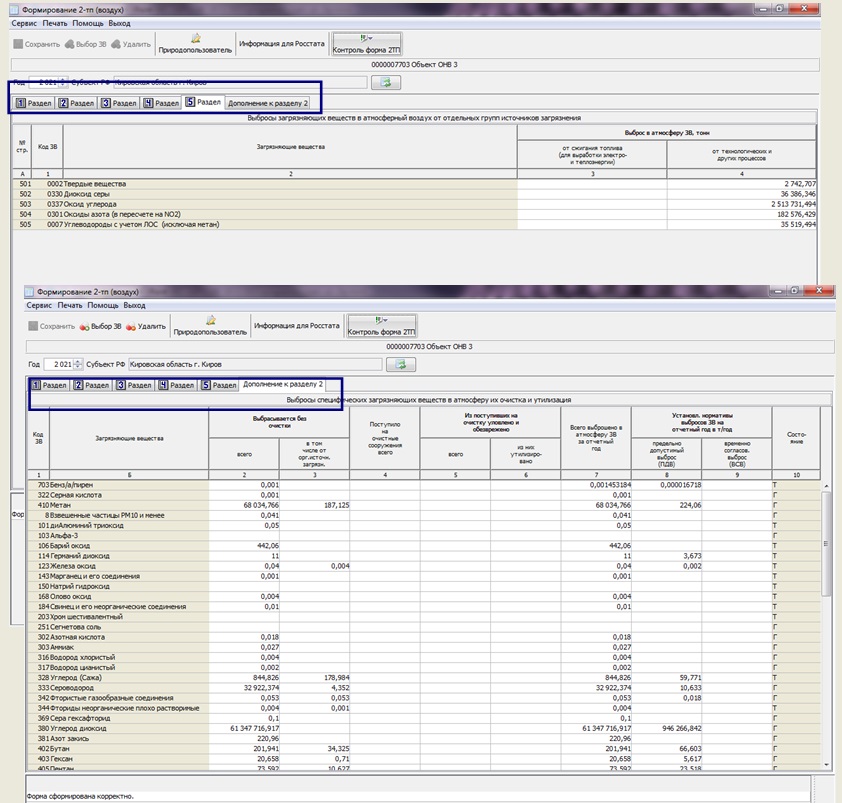
Task: Select the Метан row in the bottom table
Action: [x=150, y=505]
